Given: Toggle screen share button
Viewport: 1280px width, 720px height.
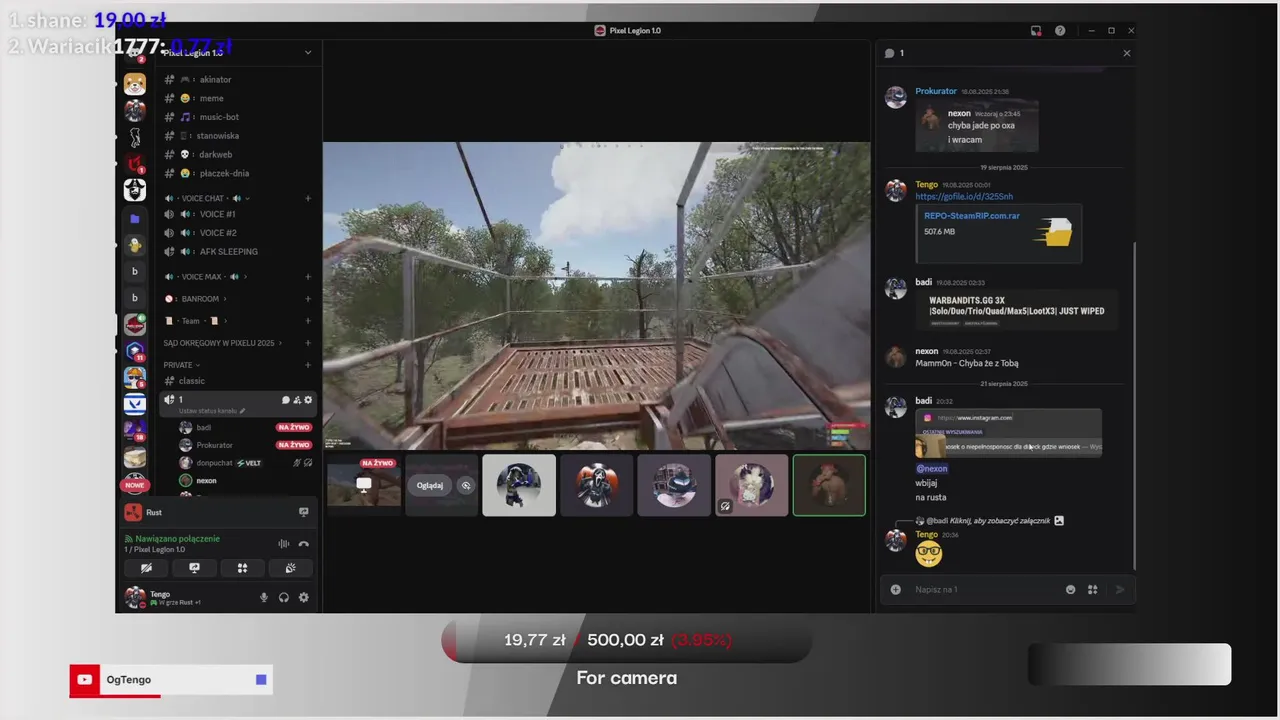Looking at the screenshot, I should tap(194, 568).
